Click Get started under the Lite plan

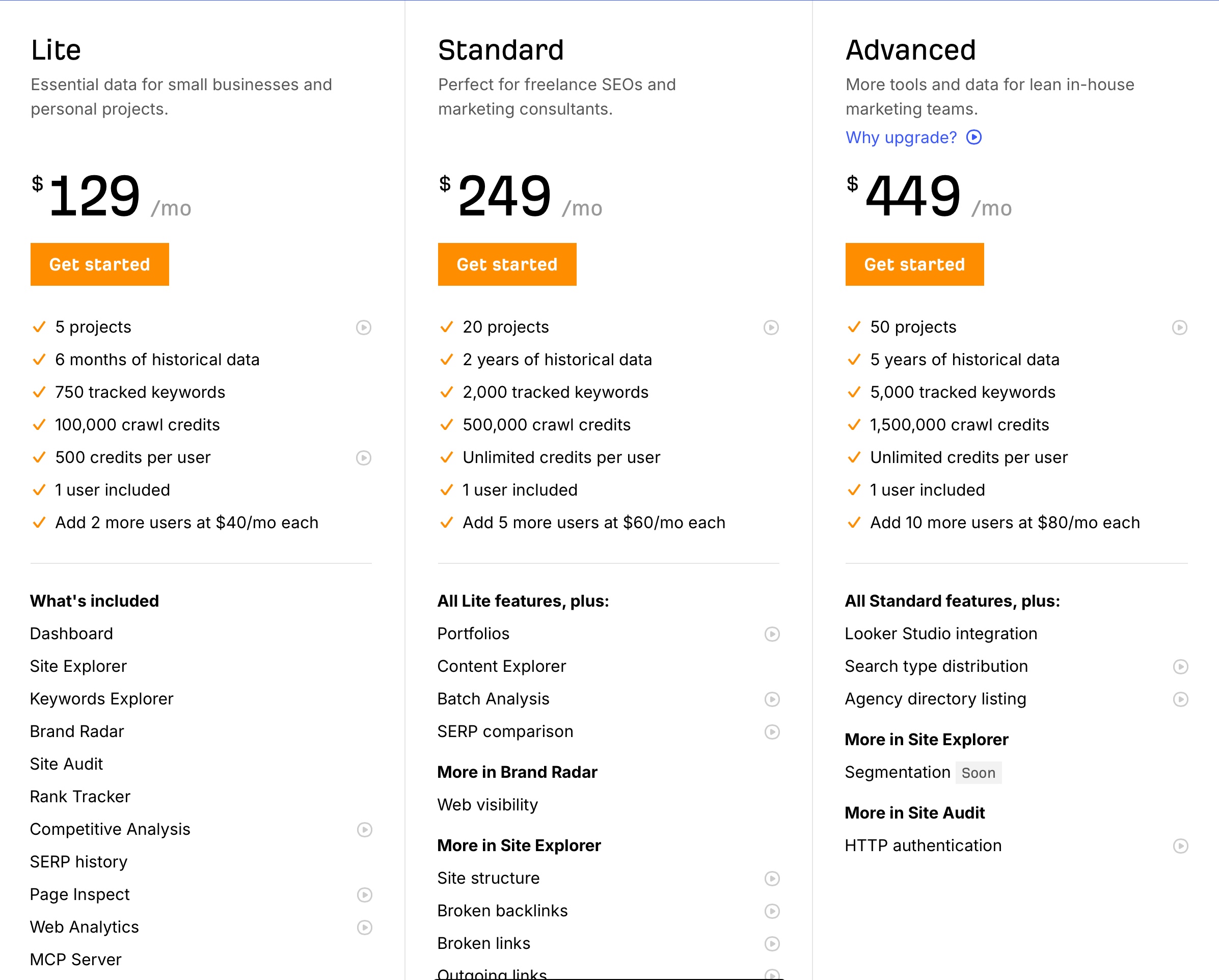pyautogui.click(x=99, y=264)
